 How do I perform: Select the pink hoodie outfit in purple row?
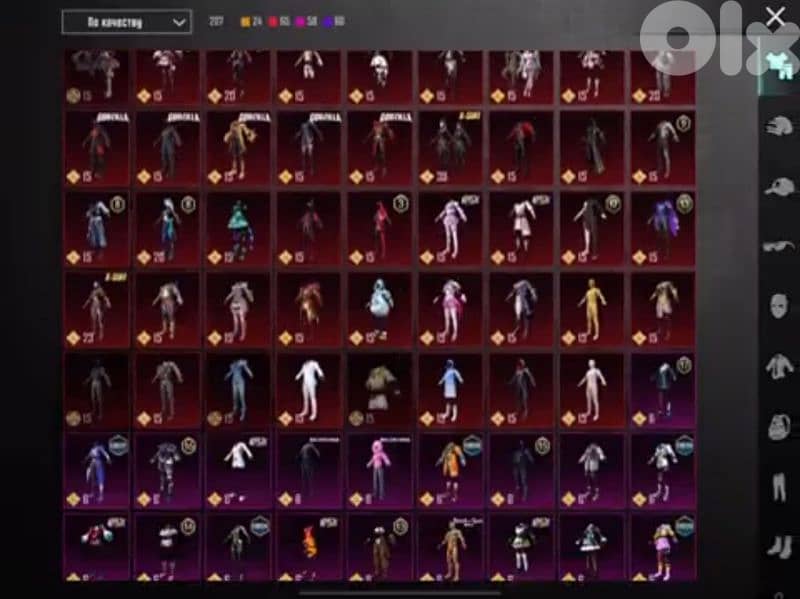[380, 471]
